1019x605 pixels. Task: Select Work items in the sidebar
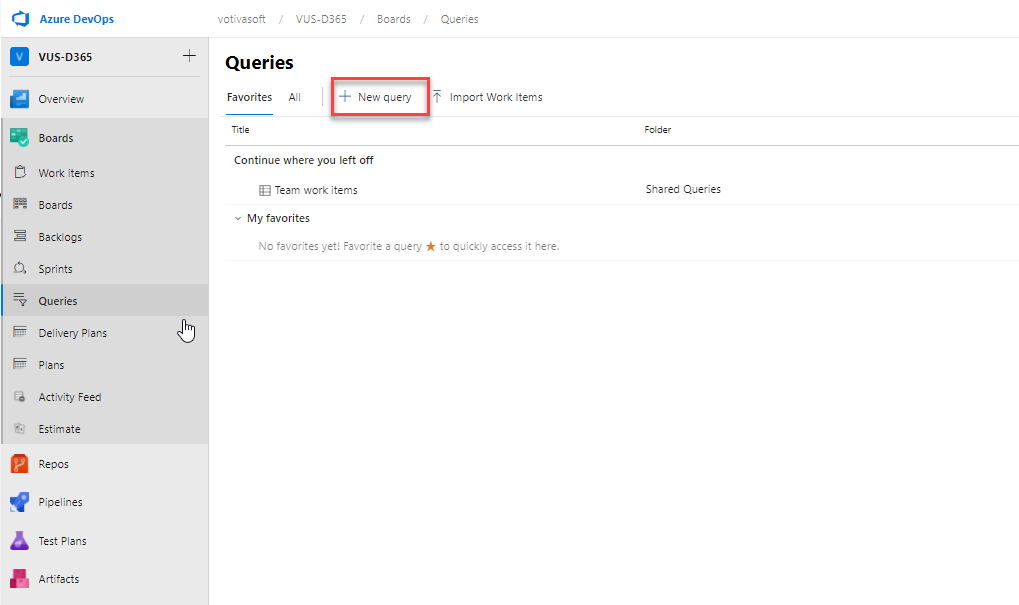click(x=66, y=173)
